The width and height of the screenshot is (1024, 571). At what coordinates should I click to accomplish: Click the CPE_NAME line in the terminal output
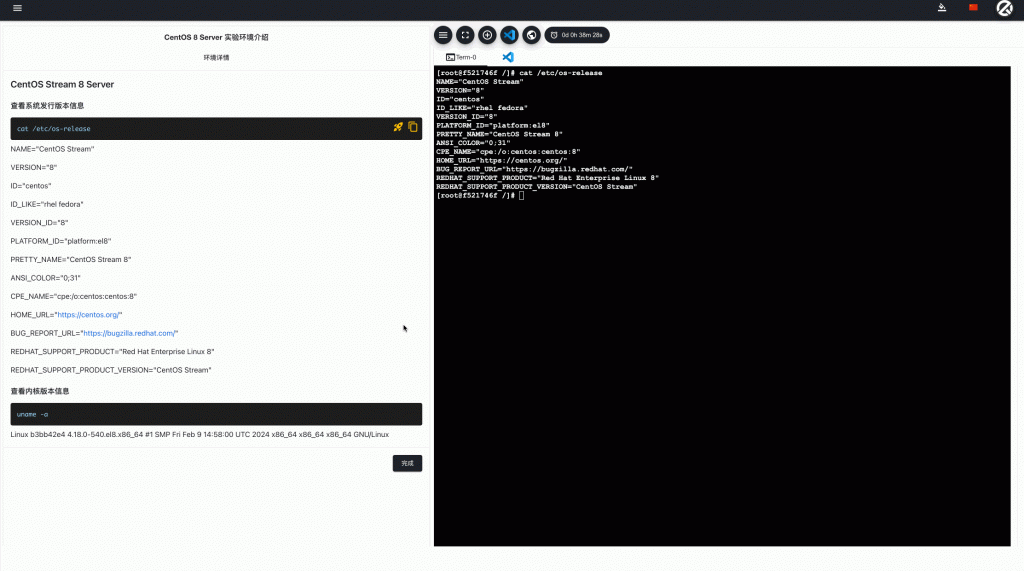point(508,152)
